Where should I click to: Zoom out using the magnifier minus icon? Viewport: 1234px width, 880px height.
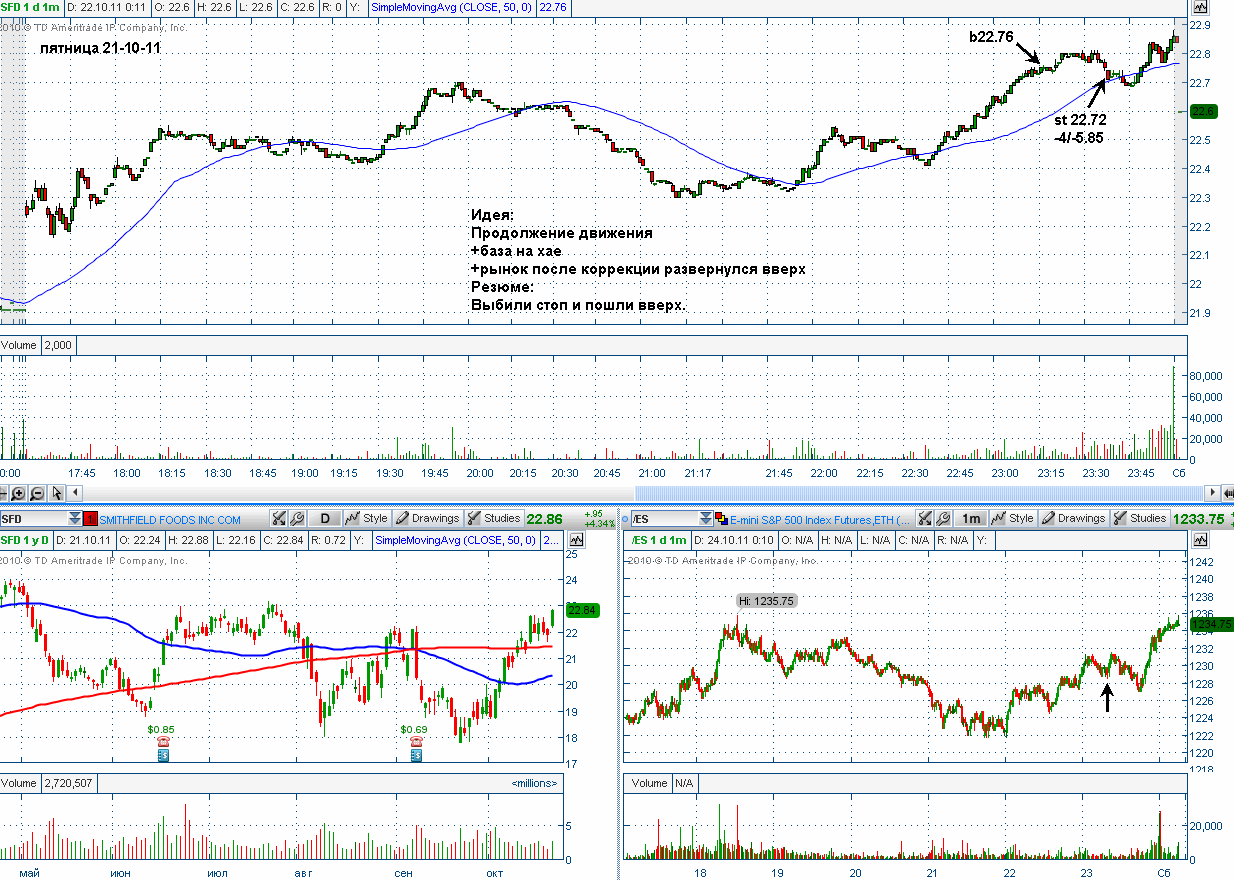(37, 493)
